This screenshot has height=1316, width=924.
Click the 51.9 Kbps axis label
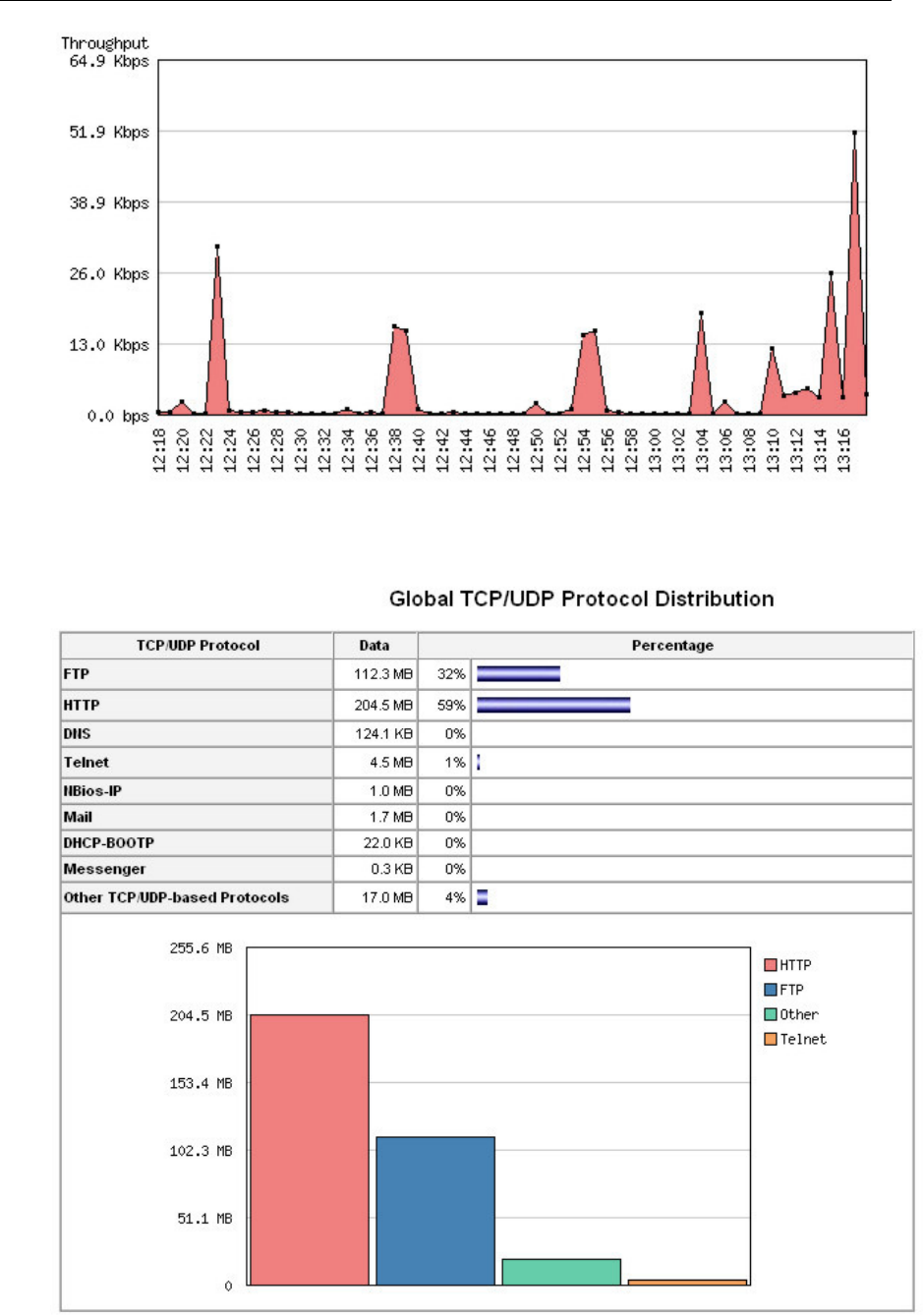click(109, 132)
